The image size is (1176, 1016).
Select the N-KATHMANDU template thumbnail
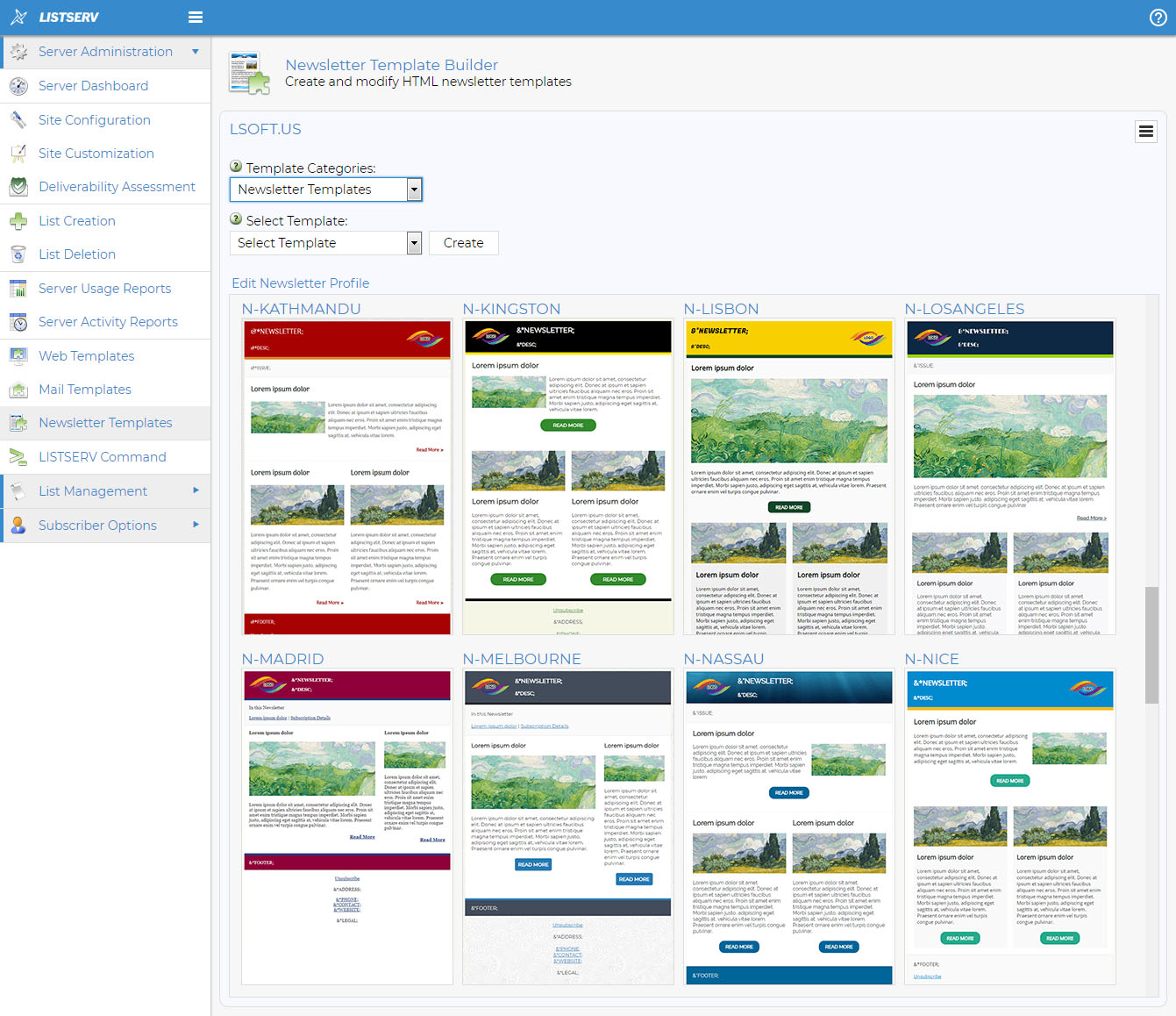347,476
